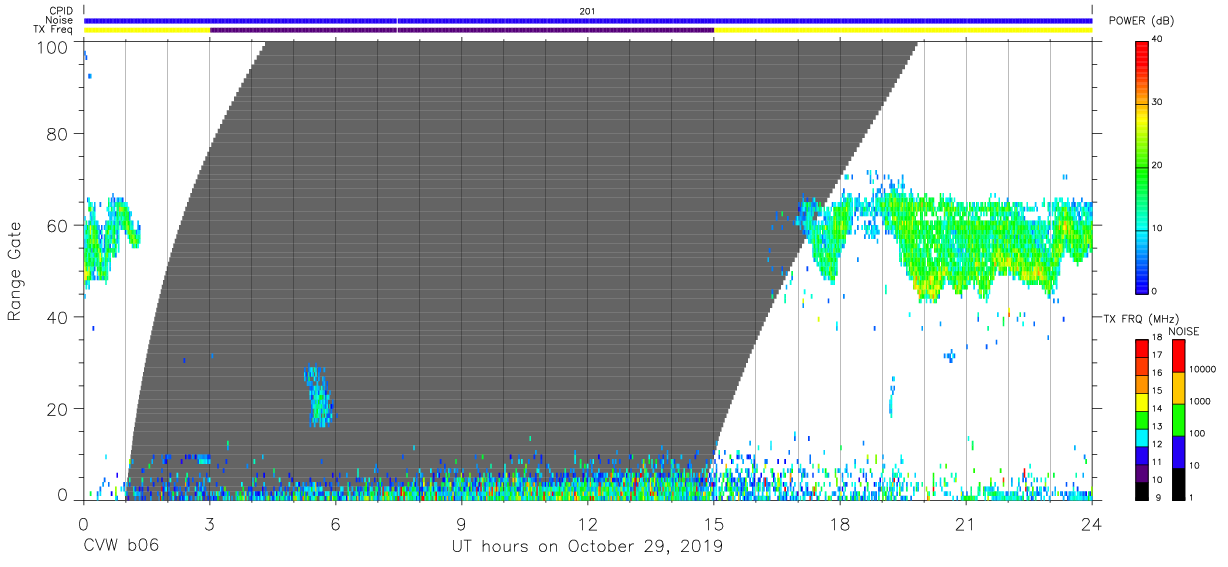The width and height of the screenshot is (1228, 567).
Task: Click the 3 tick on the UT hours axis
Action: [x=209, y=523]
